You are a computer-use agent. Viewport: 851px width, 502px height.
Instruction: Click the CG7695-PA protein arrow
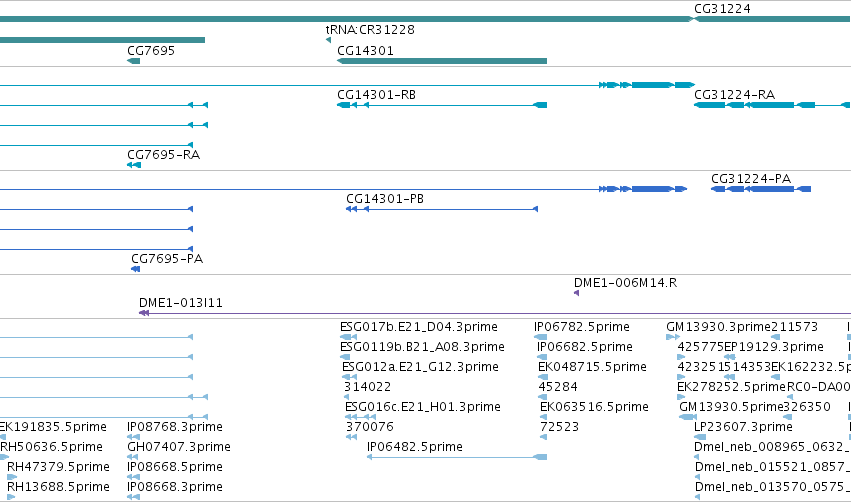136,269
